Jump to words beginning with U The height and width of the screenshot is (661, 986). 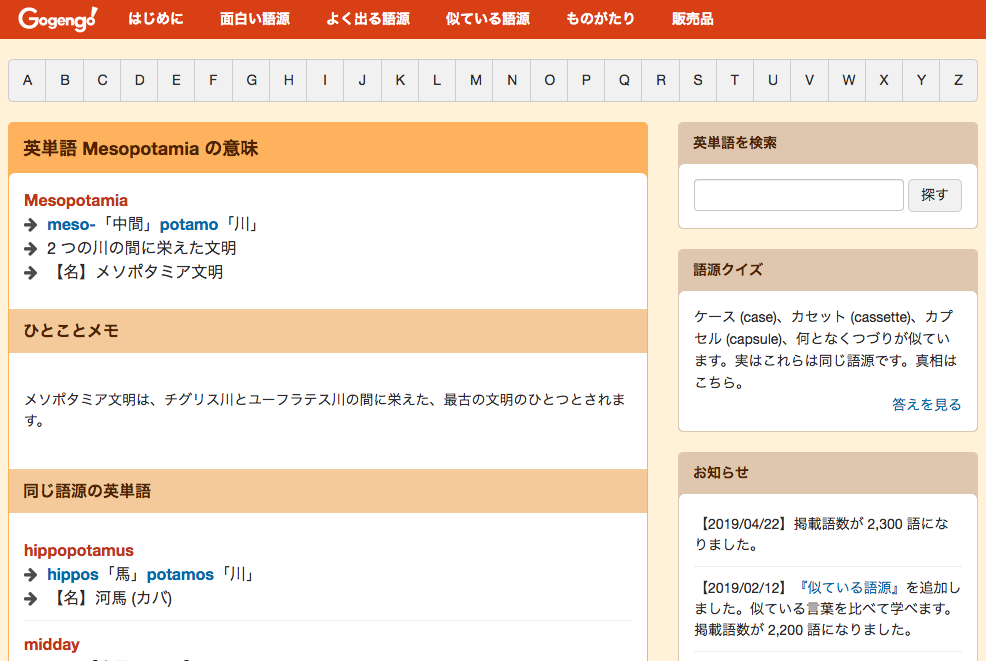pyautogui.click(x=772, y=81)
